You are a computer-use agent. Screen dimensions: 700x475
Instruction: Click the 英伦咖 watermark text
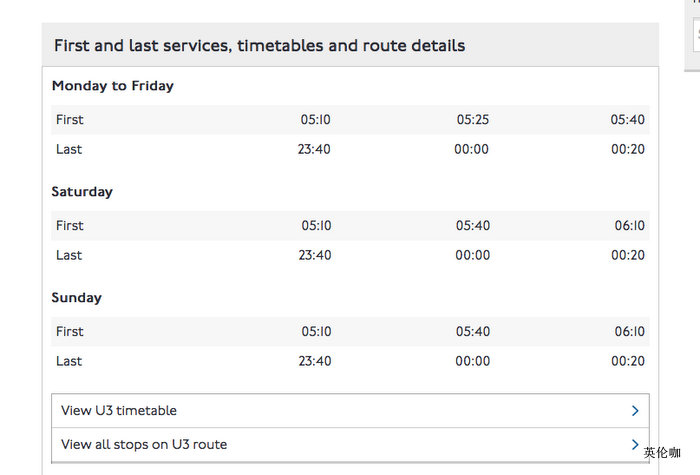662,453
